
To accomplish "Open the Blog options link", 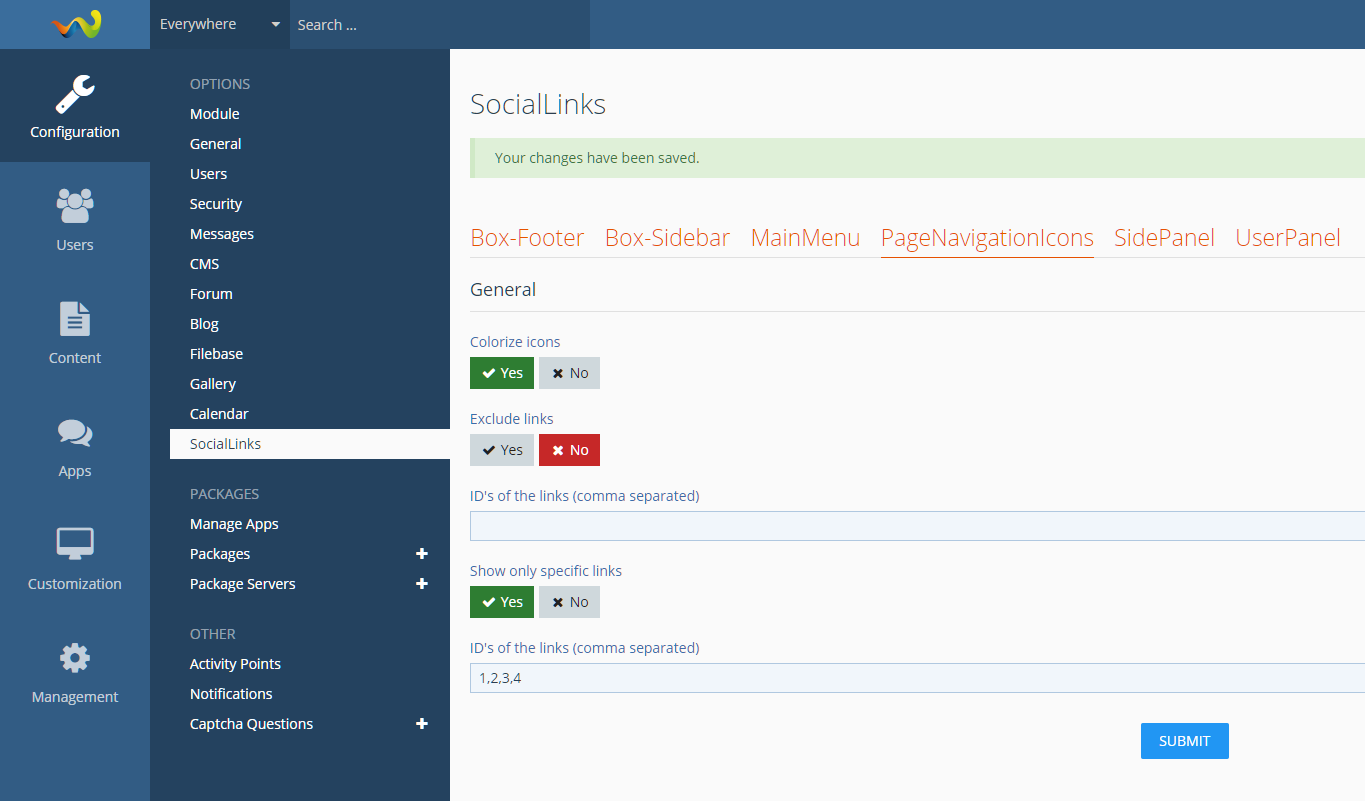I will tap(204, 324).
